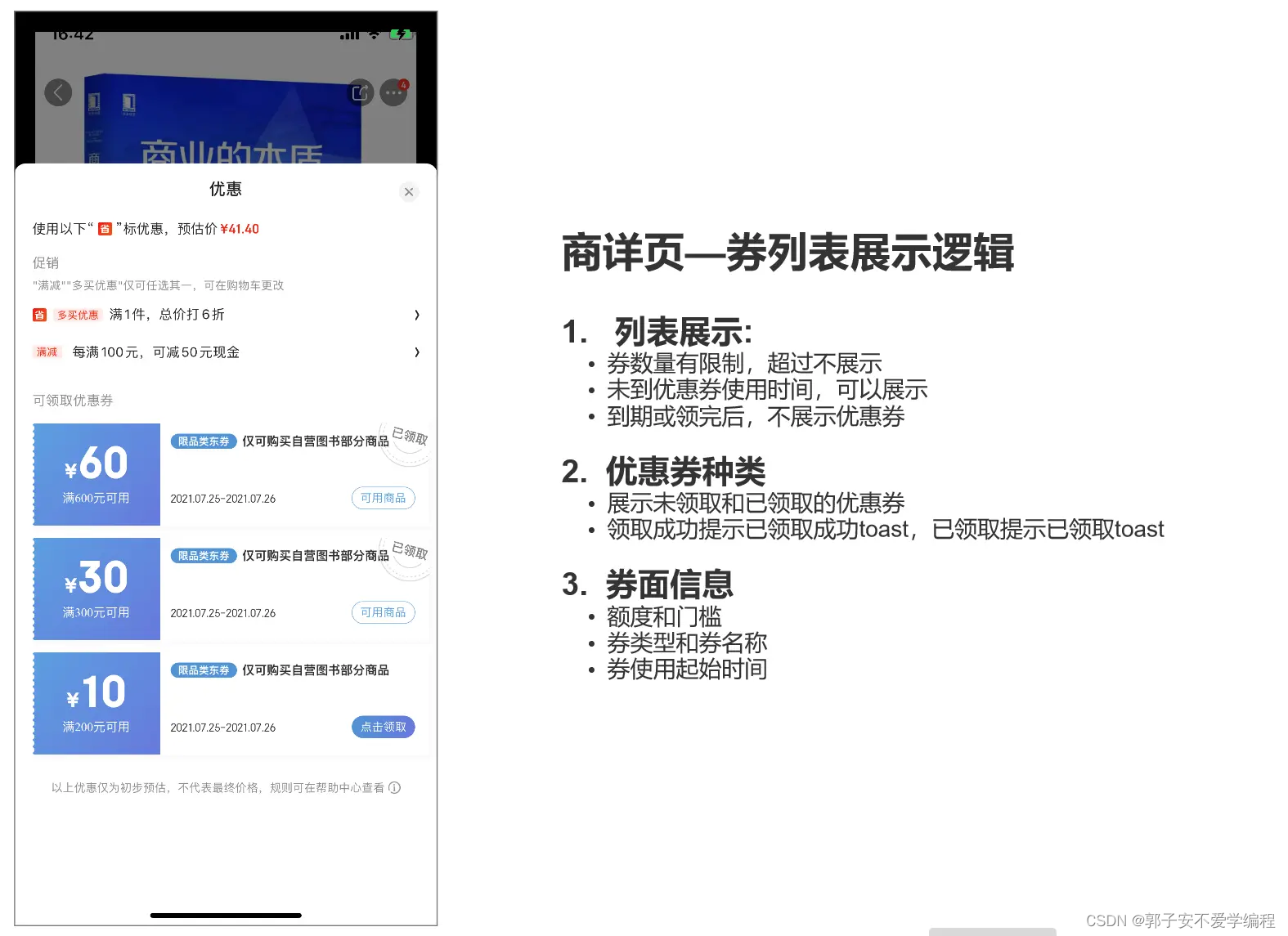1288x936 pixels.
Task: Click the heading 2. 优惠券种类
Action: point(663,472)
